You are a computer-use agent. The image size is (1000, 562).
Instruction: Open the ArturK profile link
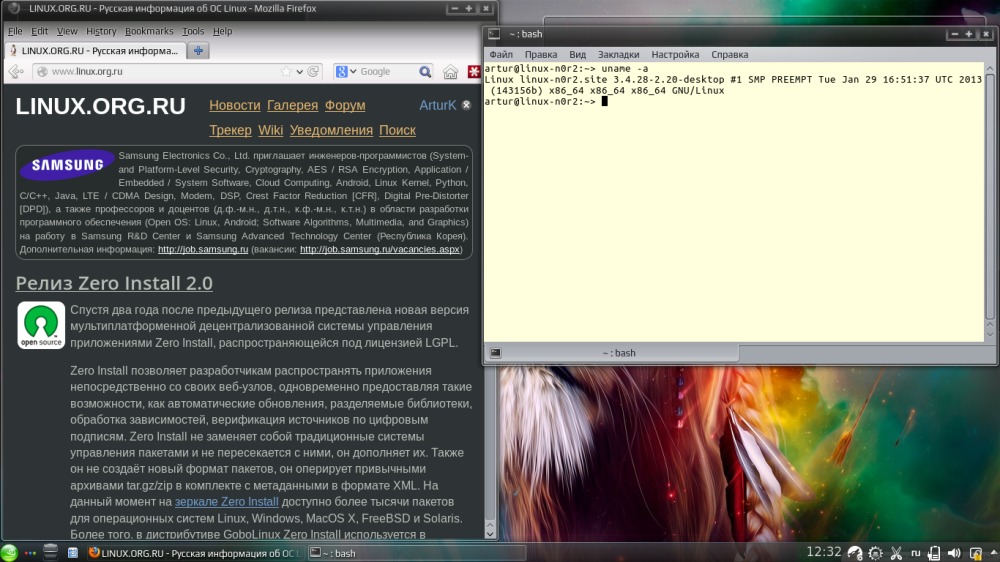438,105
